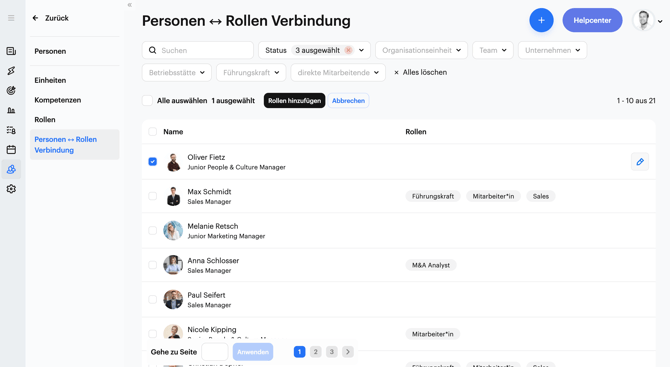This screenshot has width=670, height=367.
Task: Open the goals target sidebar icon
Action: point(11,91)
